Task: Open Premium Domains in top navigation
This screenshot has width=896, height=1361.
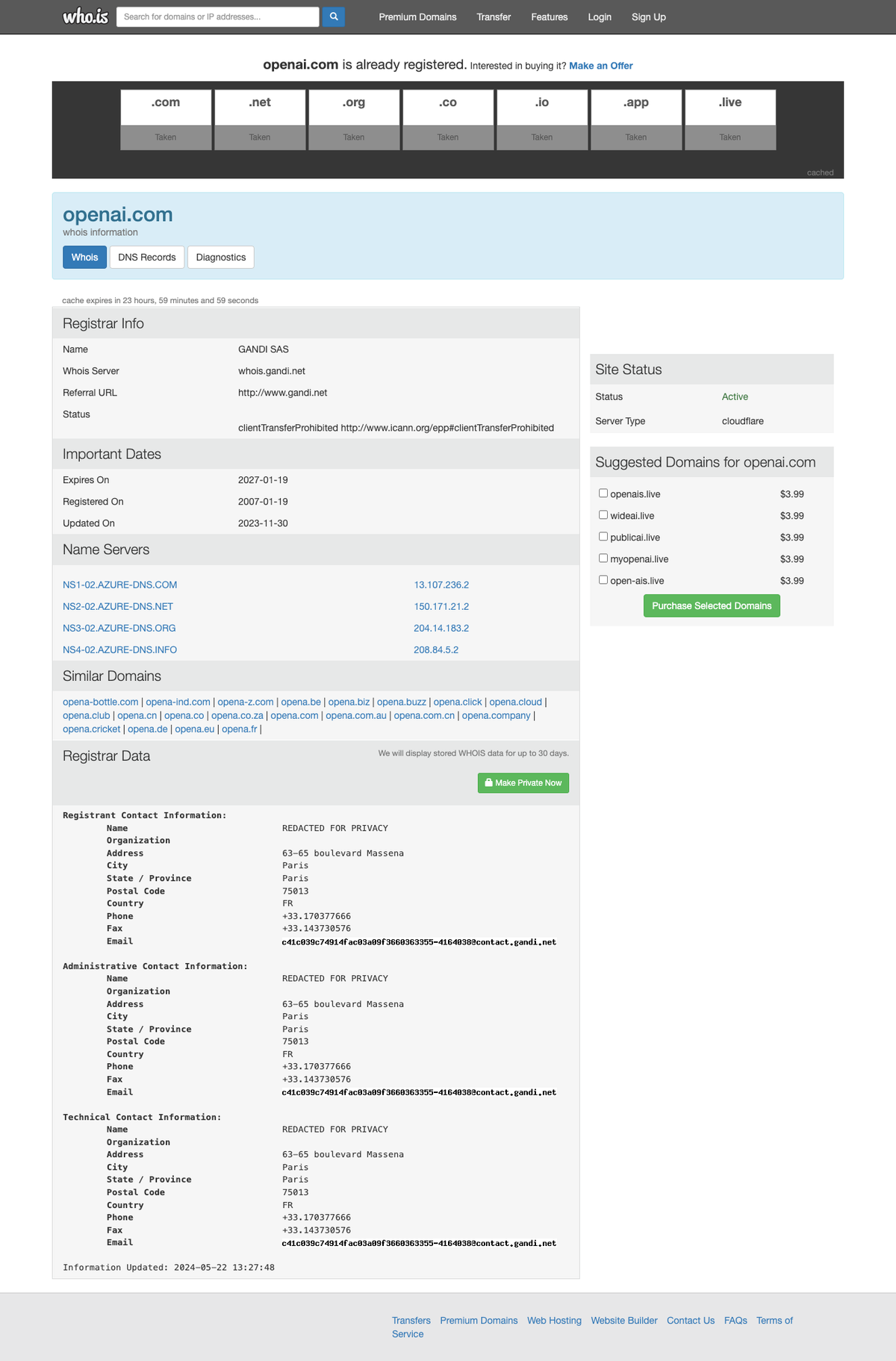Action: pos(417,17)
